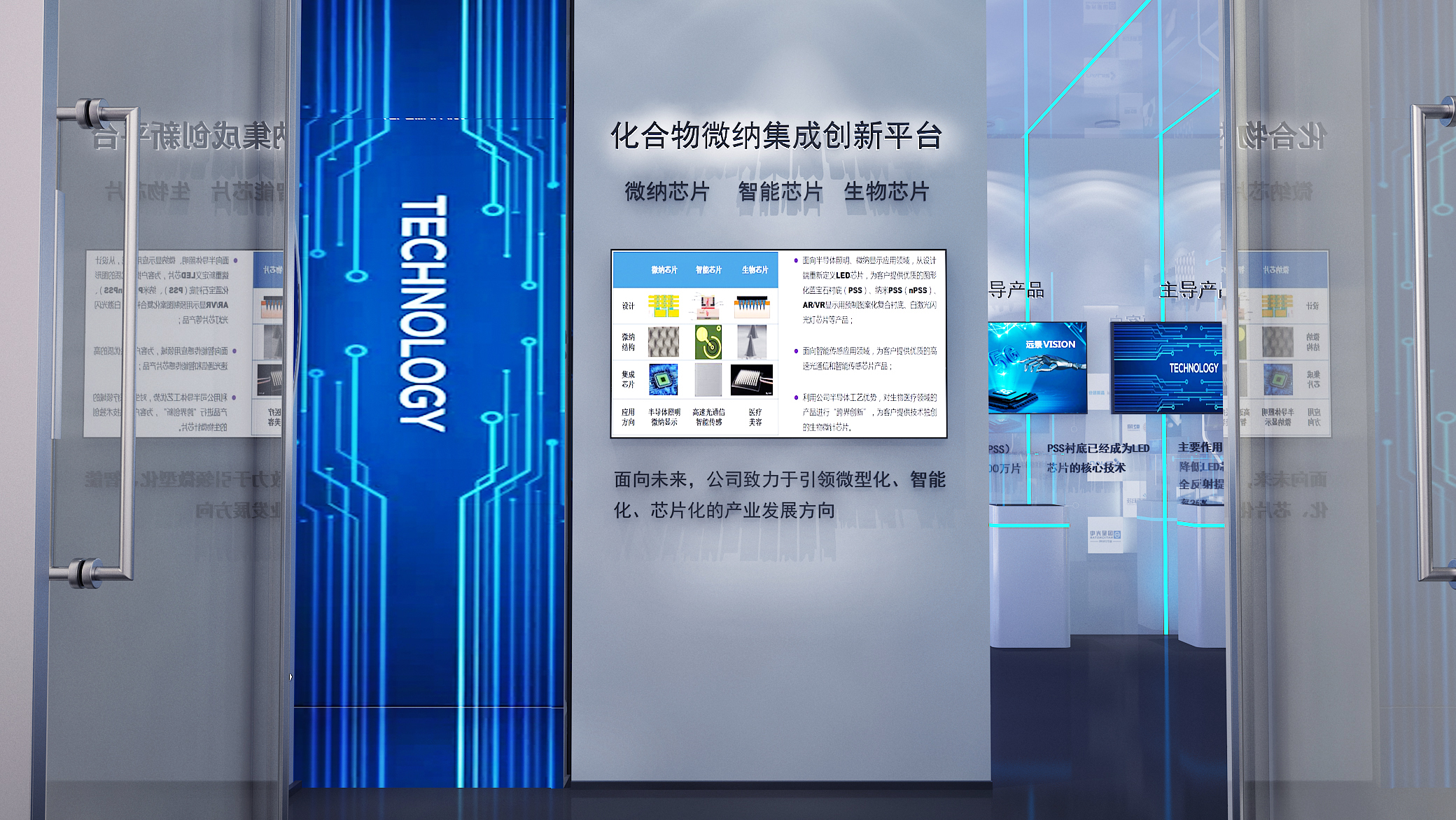This screenshot has height=820, width=1456.
Task: Select the 智能芯片 table column header
Action: click(708, 270)
